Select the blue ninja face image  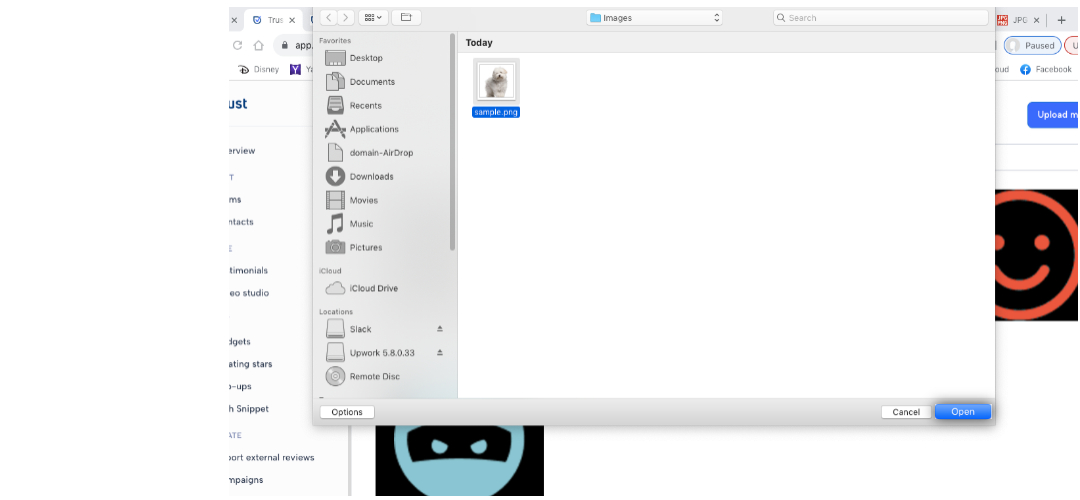[459, 460]
